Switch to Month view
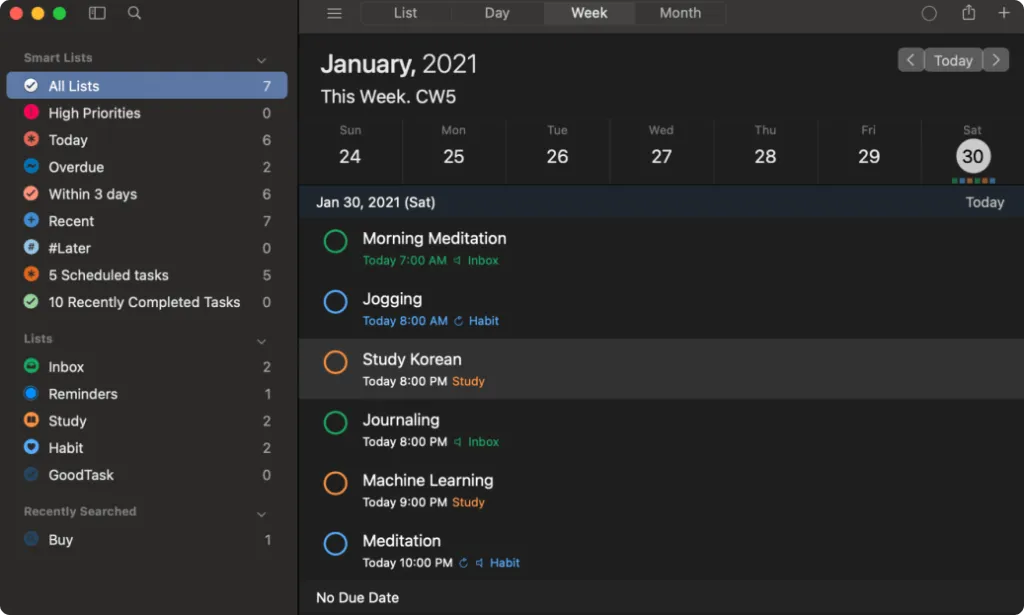1024x615 pixels. click(680, 13)
